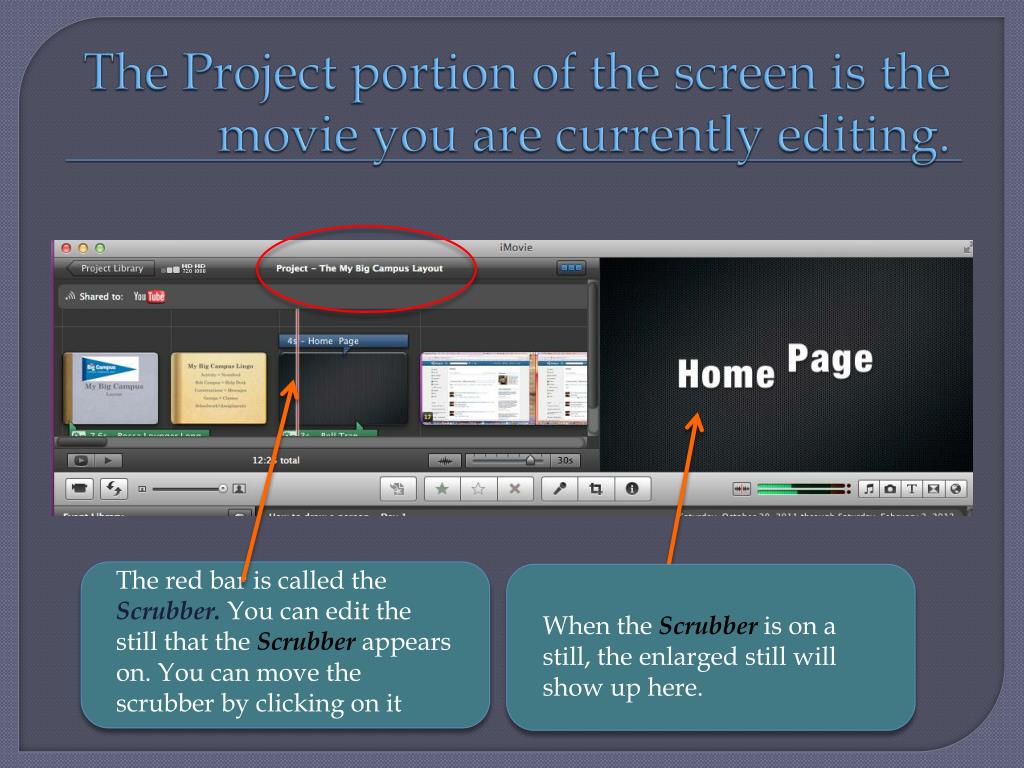Open the inspector info button

(632, 488)
